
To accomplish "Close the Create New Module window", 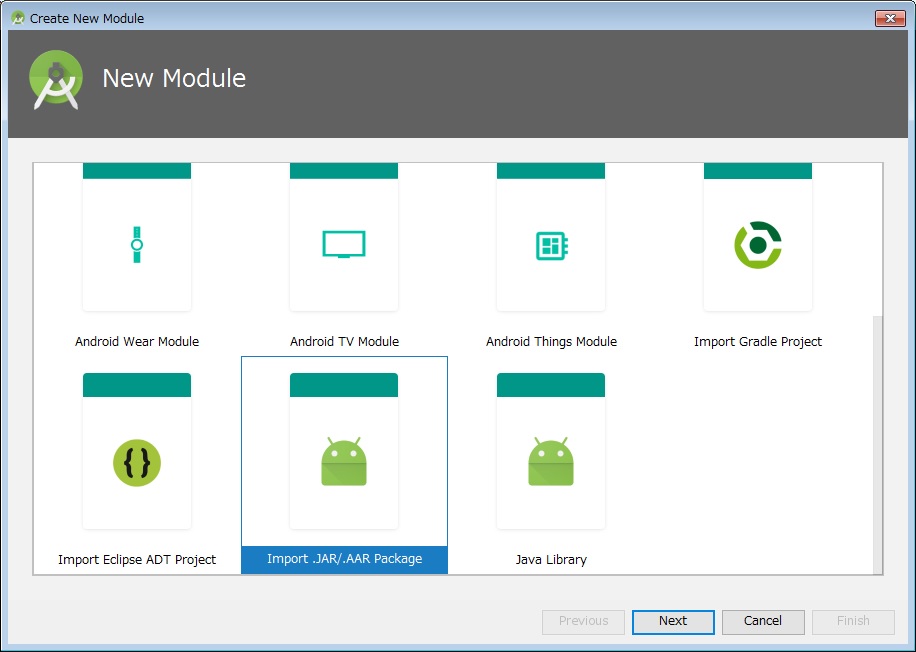I will pyautogui.click(x=890, y=18).
